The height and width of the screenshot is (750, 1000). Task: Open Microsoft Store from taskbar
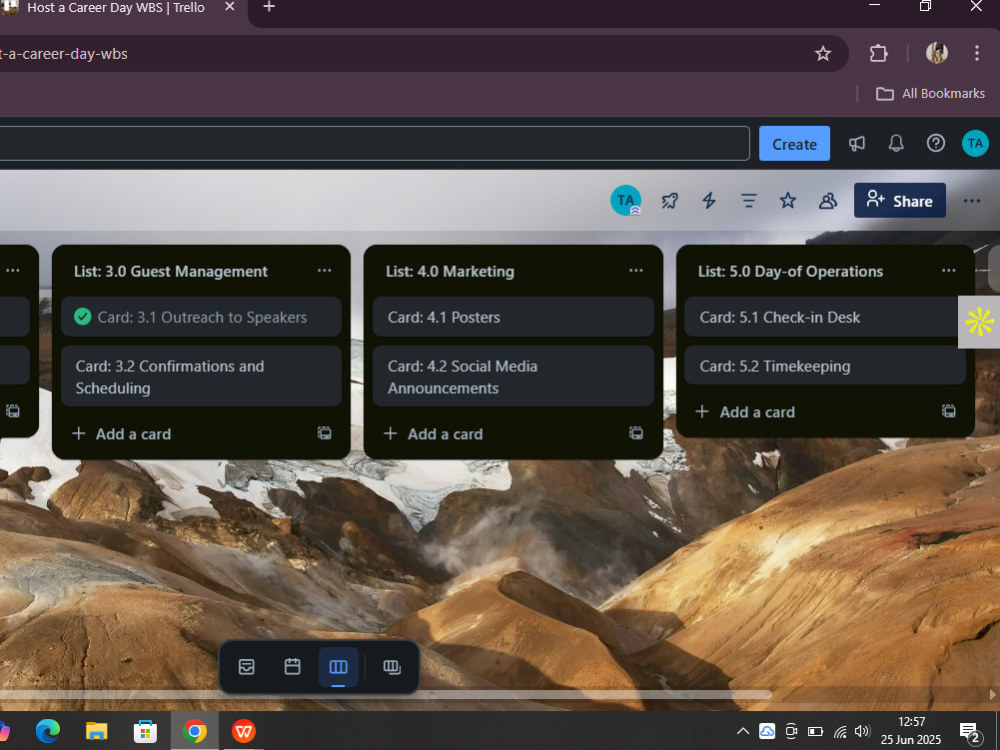[145, 731]
